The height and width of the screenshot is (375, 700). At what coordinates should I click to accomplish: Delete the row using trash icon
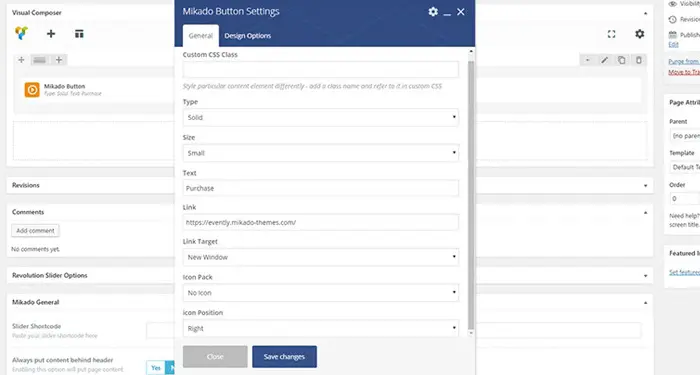click(x=638, y=60)
